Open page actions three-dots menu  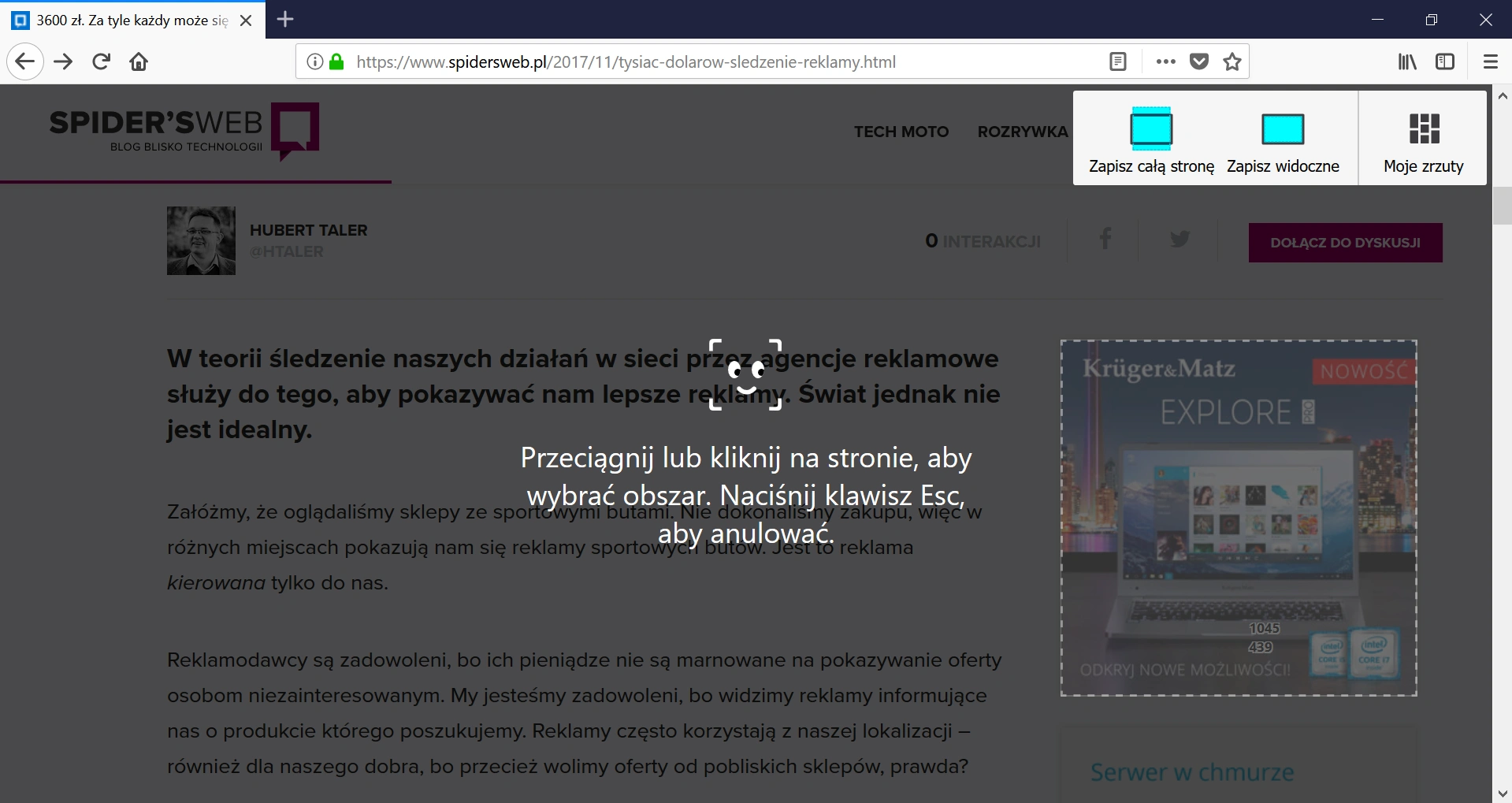1165,61
